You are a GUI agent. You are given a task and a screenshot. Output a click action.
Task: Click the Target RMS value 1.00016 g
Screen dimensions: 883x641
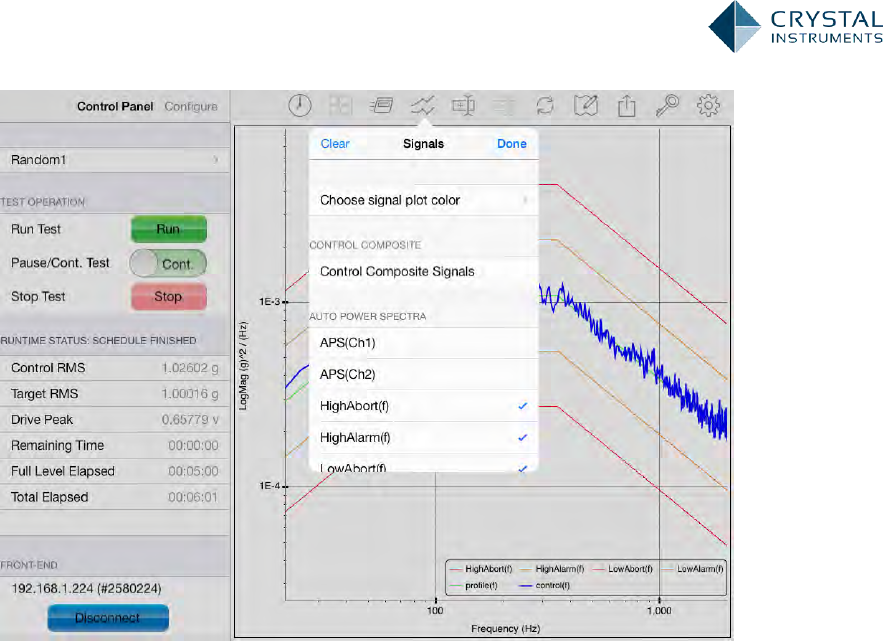[x=190, y=394]
